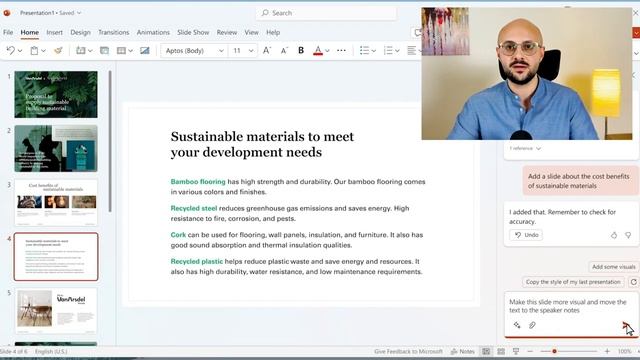Switch to Normal view in status bar
The image size is (640, 360).
[486, 351]
